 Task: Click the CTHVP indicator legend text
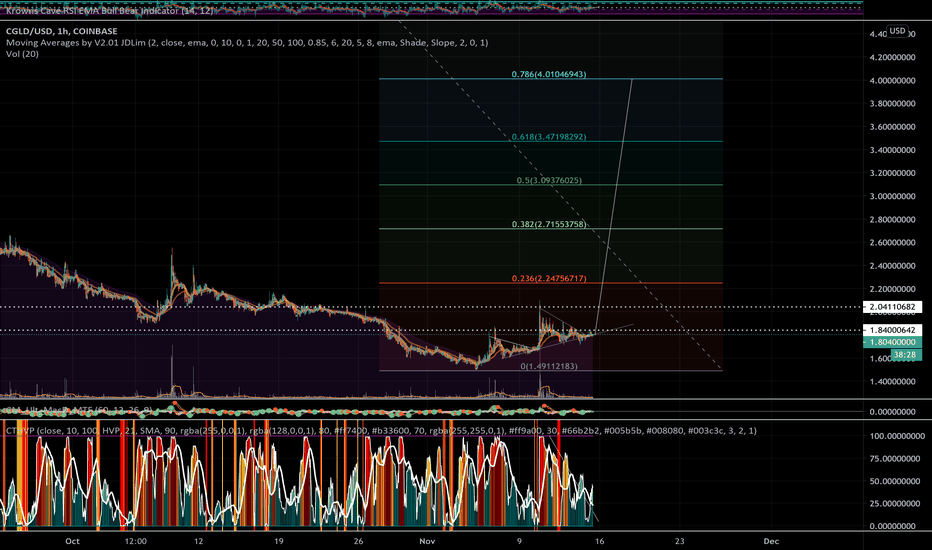coord(381,430)
